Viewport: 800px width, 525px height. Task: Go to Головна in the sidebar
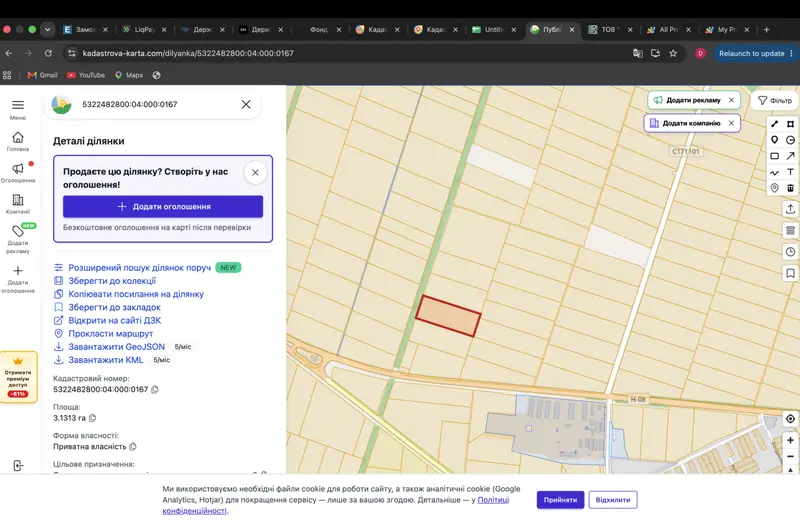click(x=18, y=142)
